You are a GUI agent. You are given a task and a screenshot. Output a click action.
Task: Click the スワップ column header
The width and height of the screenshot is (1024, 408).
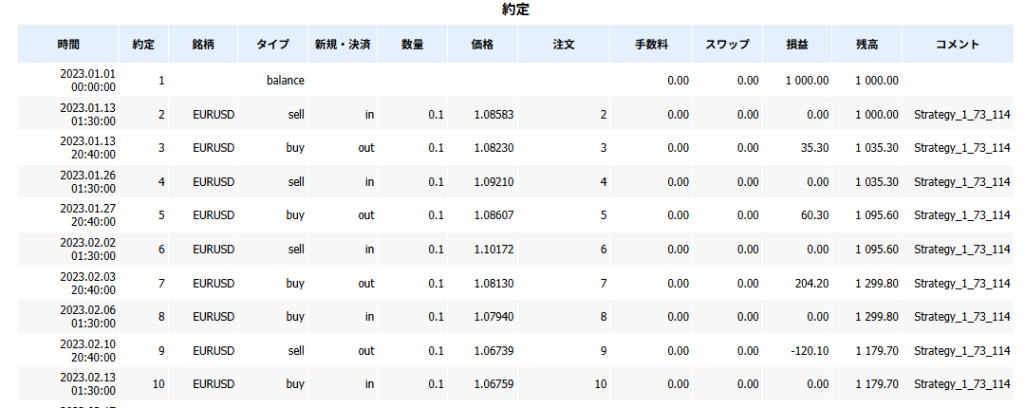coord(725,45)
